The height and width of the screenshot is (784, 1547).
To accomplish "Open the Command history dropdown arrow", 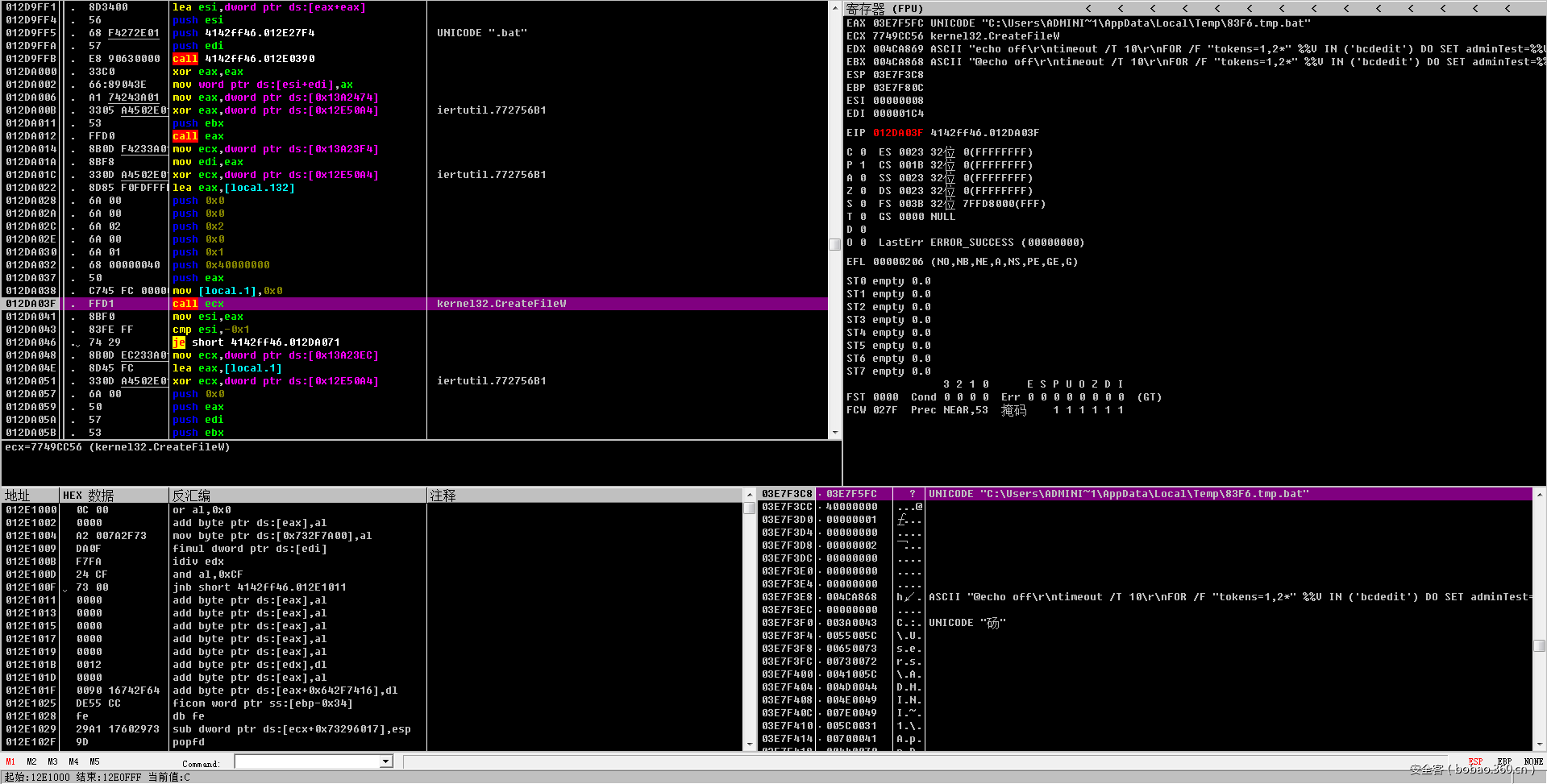I will click(x=385, y=761).
